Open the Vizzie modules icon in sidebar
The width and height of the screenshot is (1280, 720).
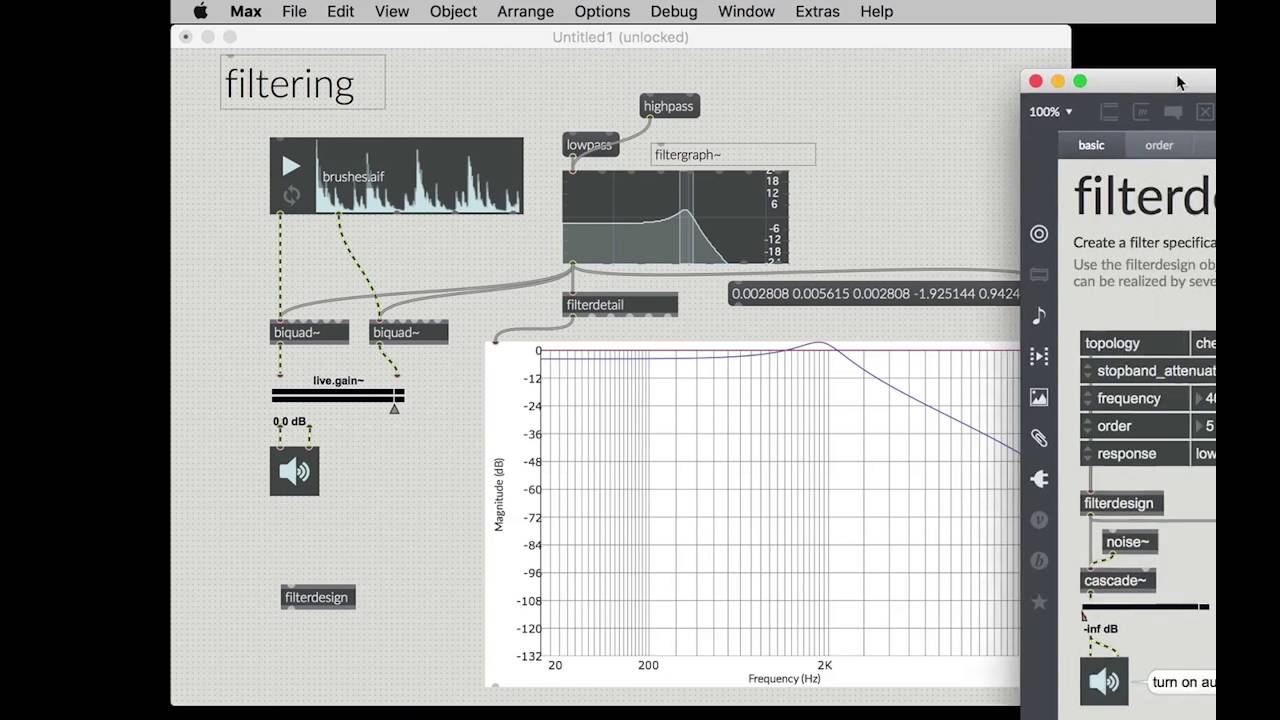[x=1039, y=520]
